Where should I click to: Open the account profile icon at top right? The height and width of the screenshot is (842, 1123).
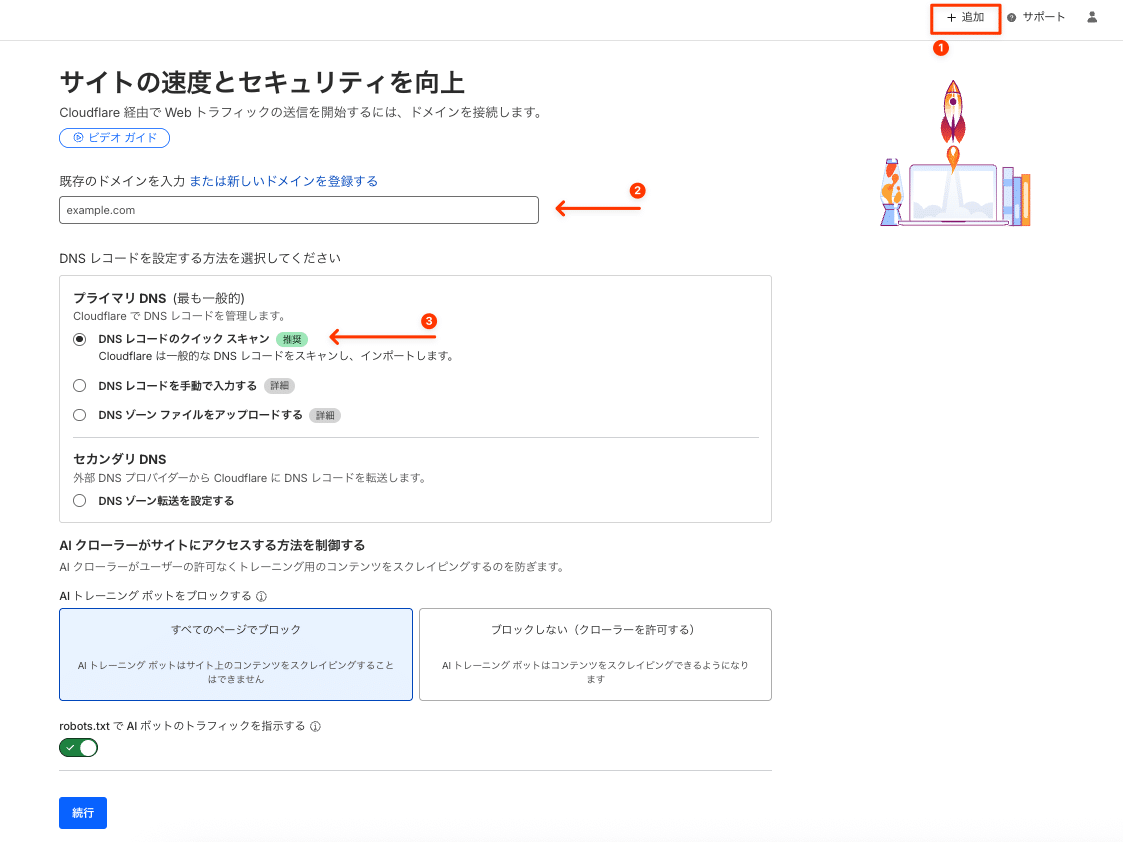(1091, 17)
